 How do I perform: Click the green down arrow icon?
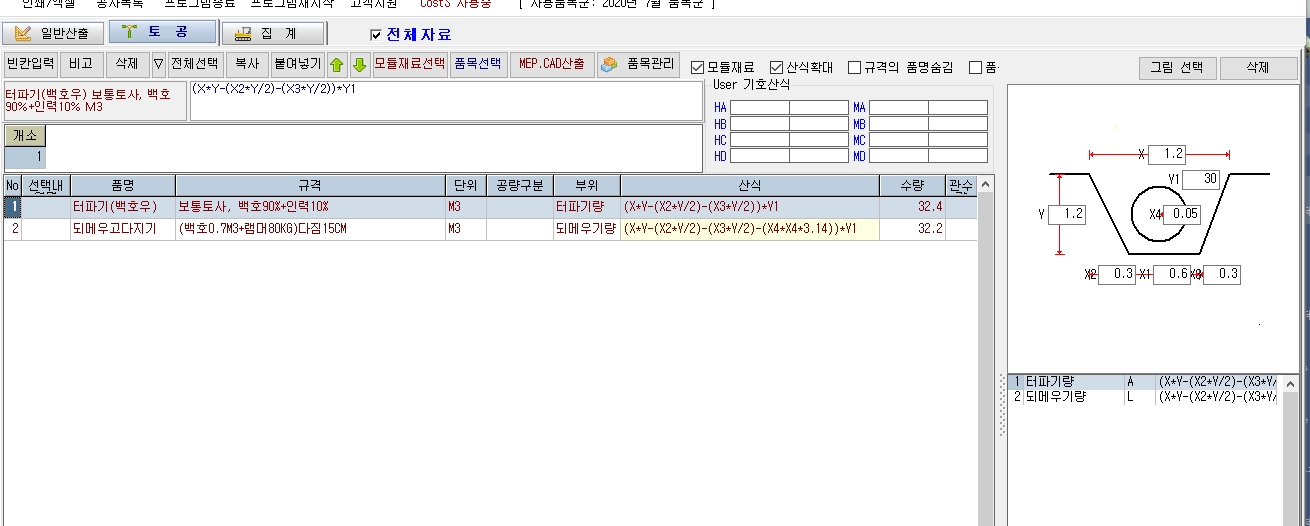click(x=359, y=65)
